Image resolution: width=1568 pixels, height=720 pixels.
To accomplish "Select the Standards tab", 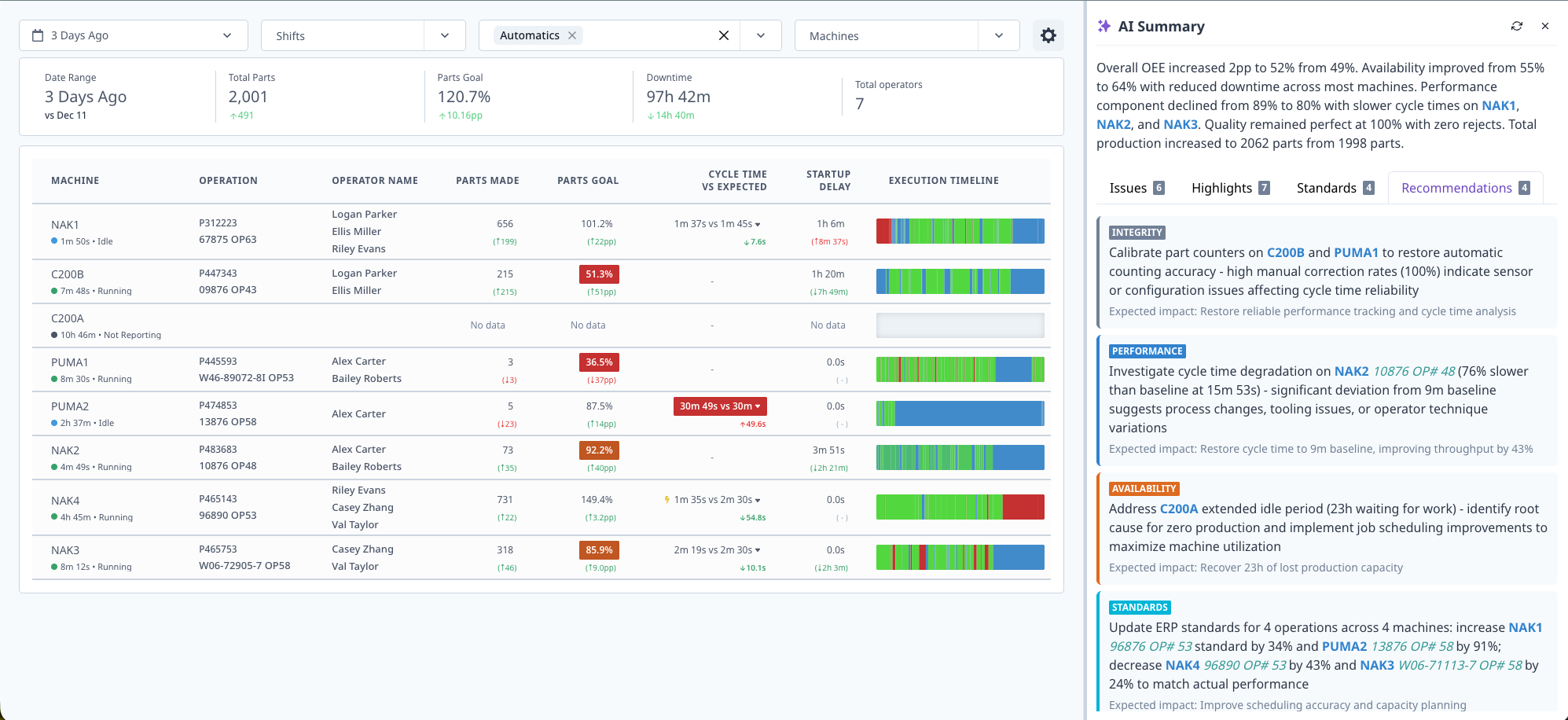I will click(x=1328, y=188).
